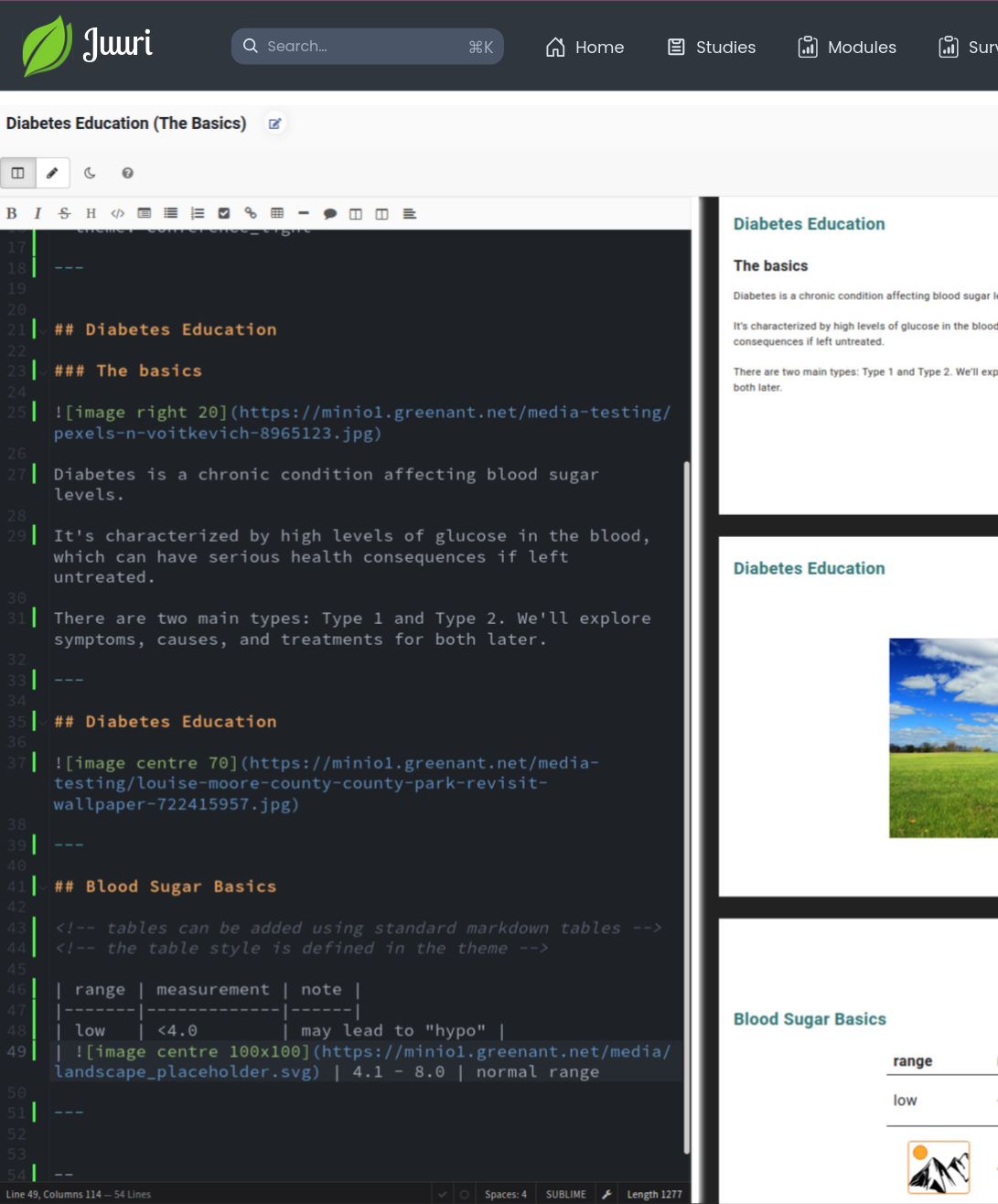Collapse the Blood Sugar Basics section fold
The width and height of the screenshot is (998, 1204).
click(43, 887)
